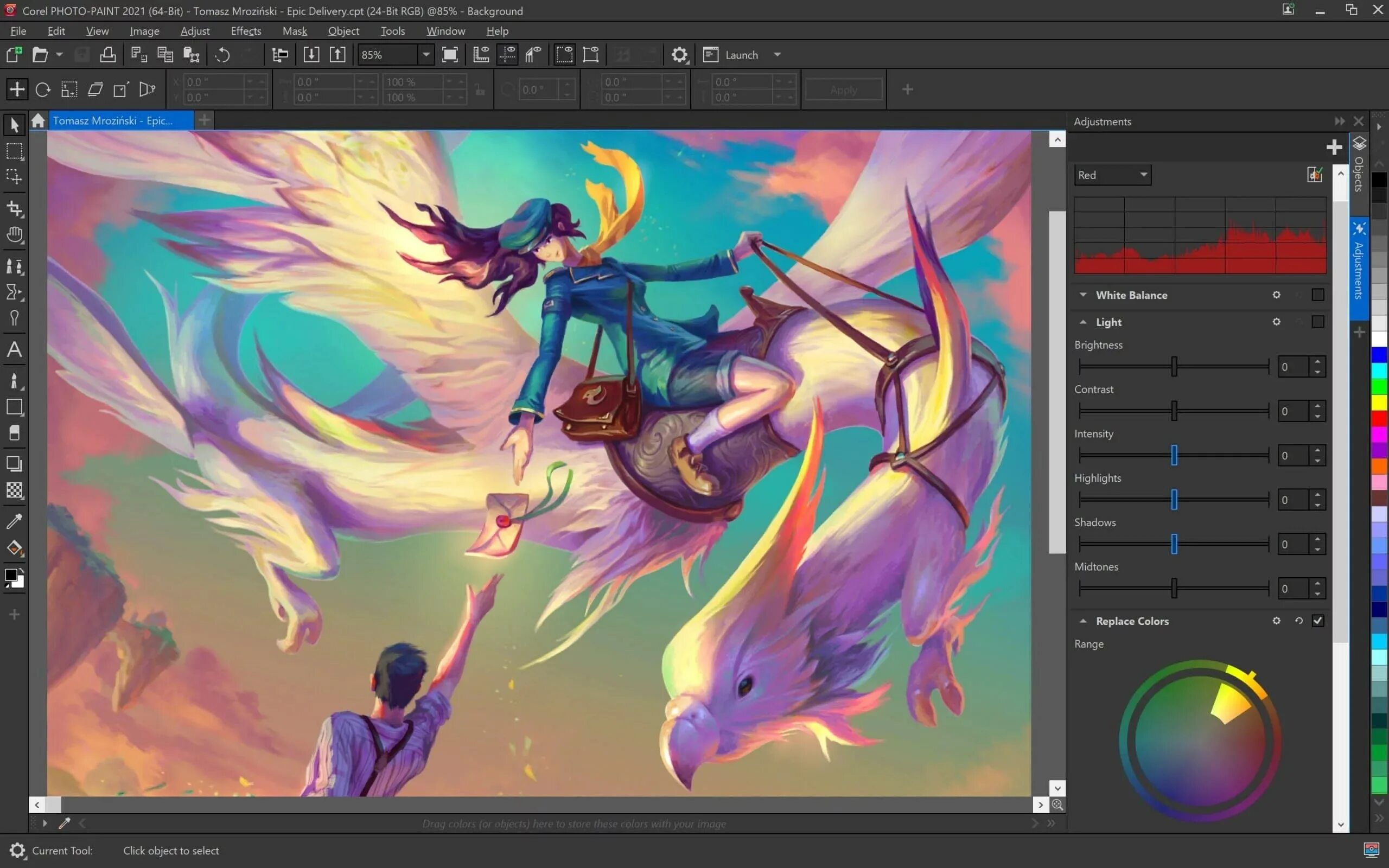Select the Rectangle Mask tool

(14, 151)
